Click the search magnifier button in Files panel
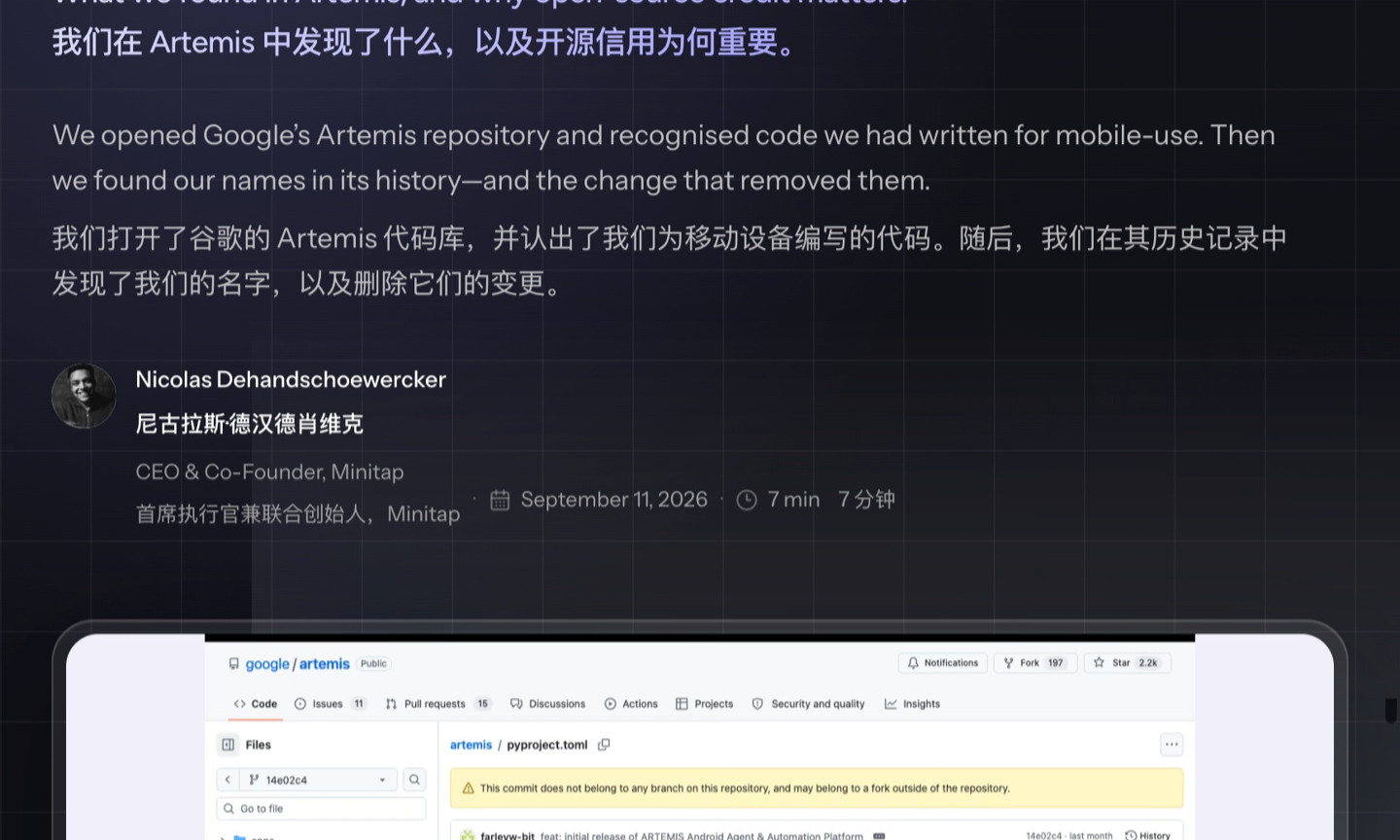Viewport: 1400px width, 840px height. [x=414, y=780]
